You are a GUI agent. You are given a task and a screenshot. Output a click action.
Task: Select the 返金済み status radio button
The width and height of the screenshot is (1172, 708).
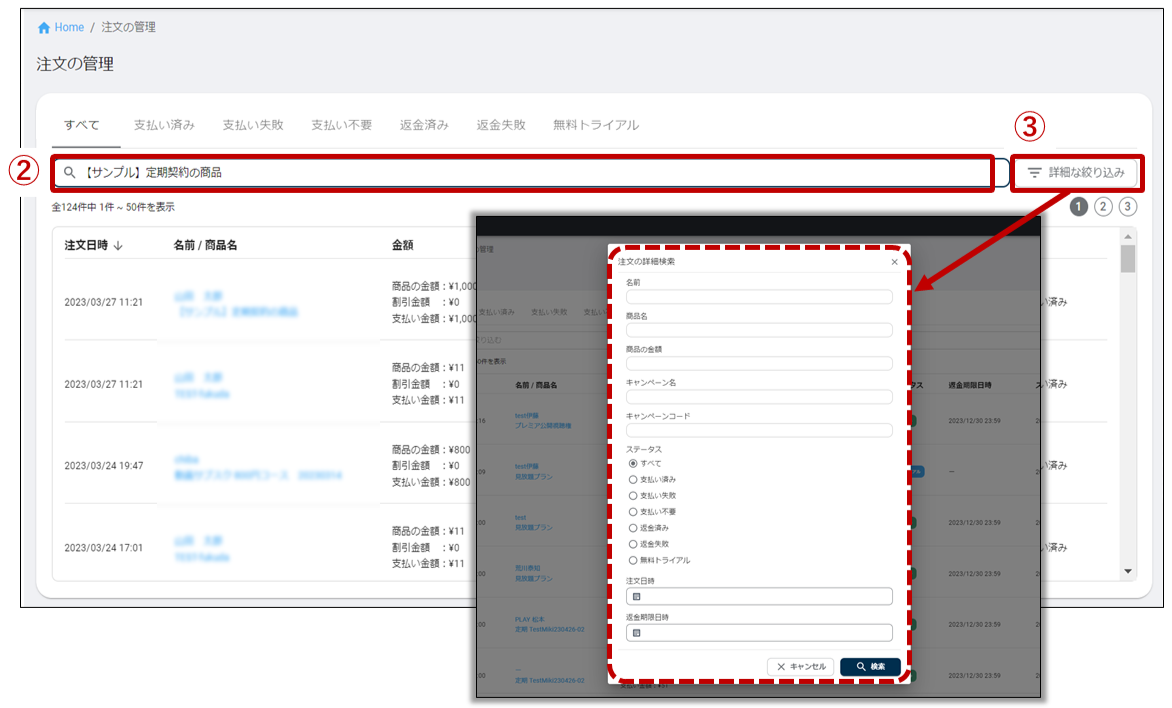(633, 528)
